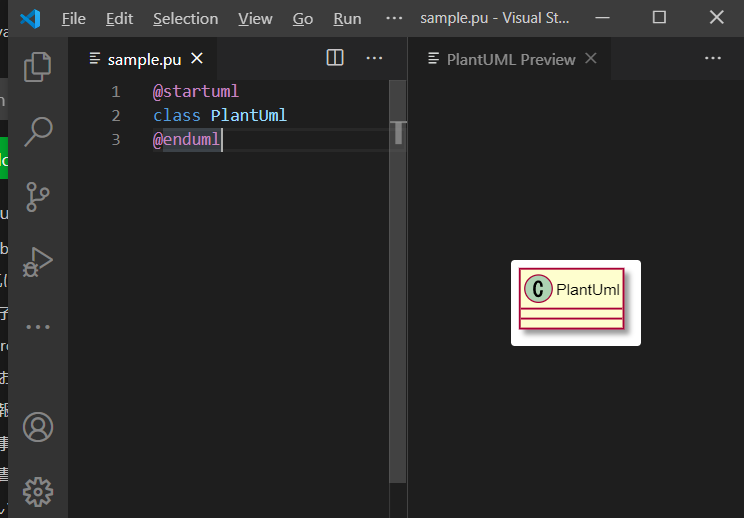Open More Actions for PlantUML Preview group
Screen dimensions: 744x518
coord(713,58)
